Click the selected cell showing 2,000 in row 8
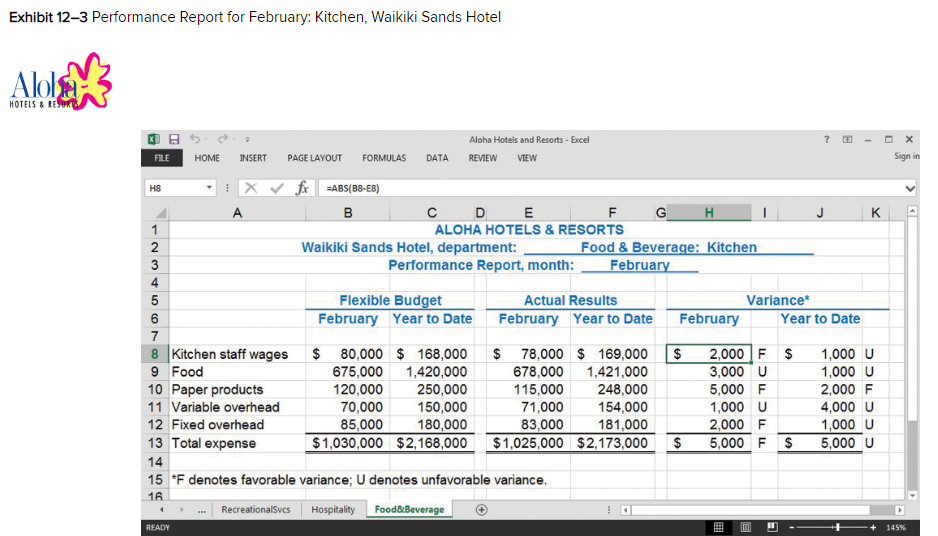The width and height of the screenshot is (938, 536). (709, 354)
